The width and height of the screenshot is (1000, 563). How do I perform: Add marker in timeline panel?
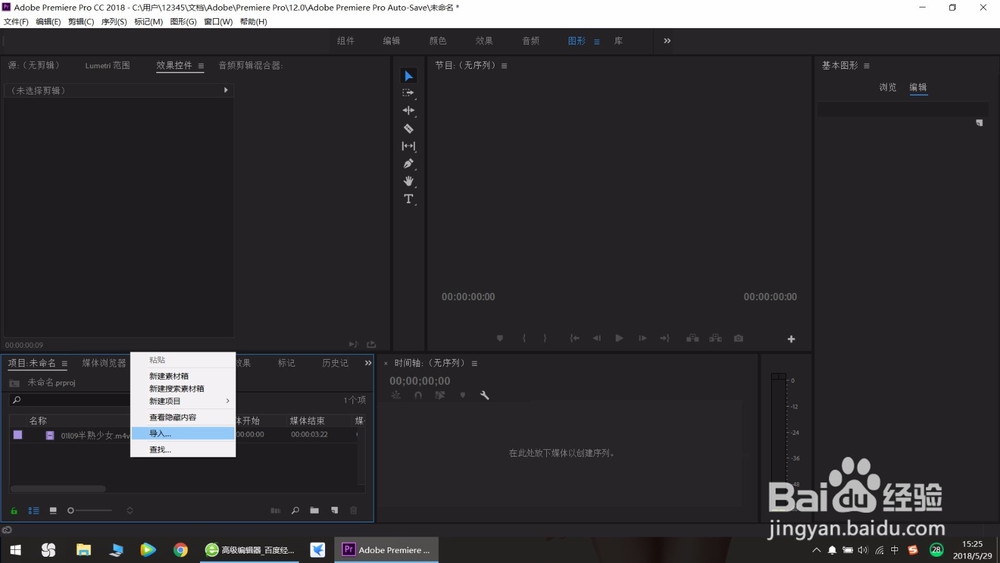point(463,395)
